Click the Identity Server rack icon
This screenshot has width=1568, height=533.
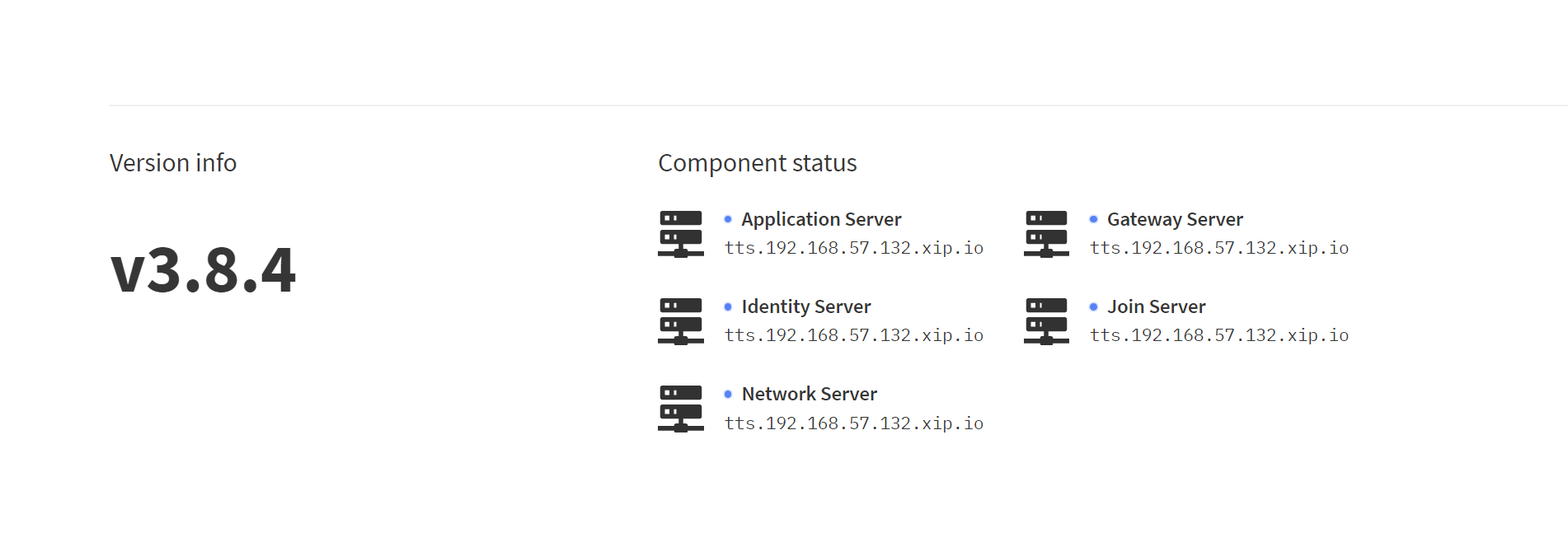click(681, 321)
